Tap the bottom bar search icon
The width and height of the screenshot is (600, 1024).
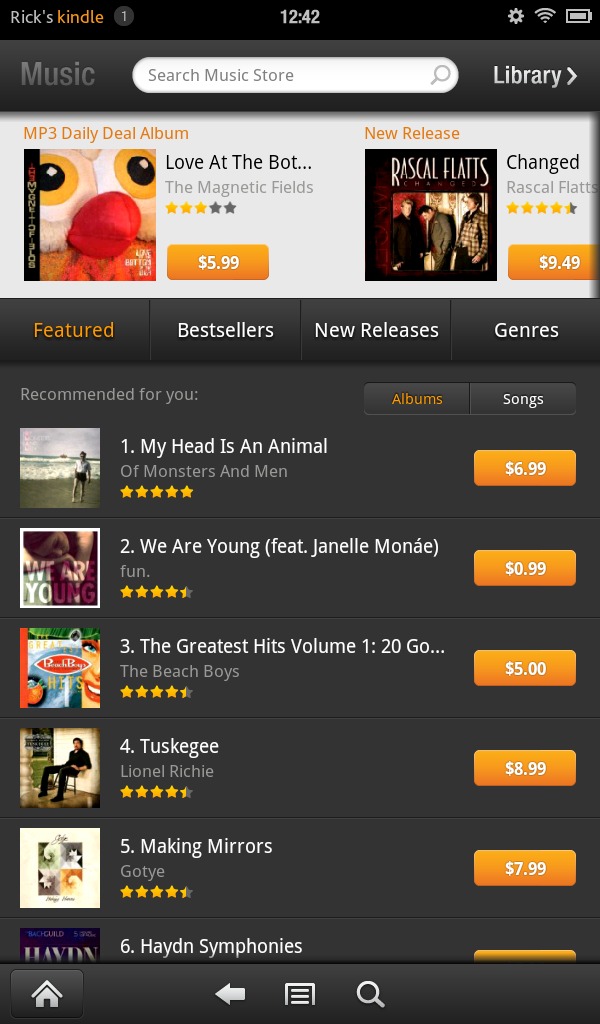(x=370, y=994)
